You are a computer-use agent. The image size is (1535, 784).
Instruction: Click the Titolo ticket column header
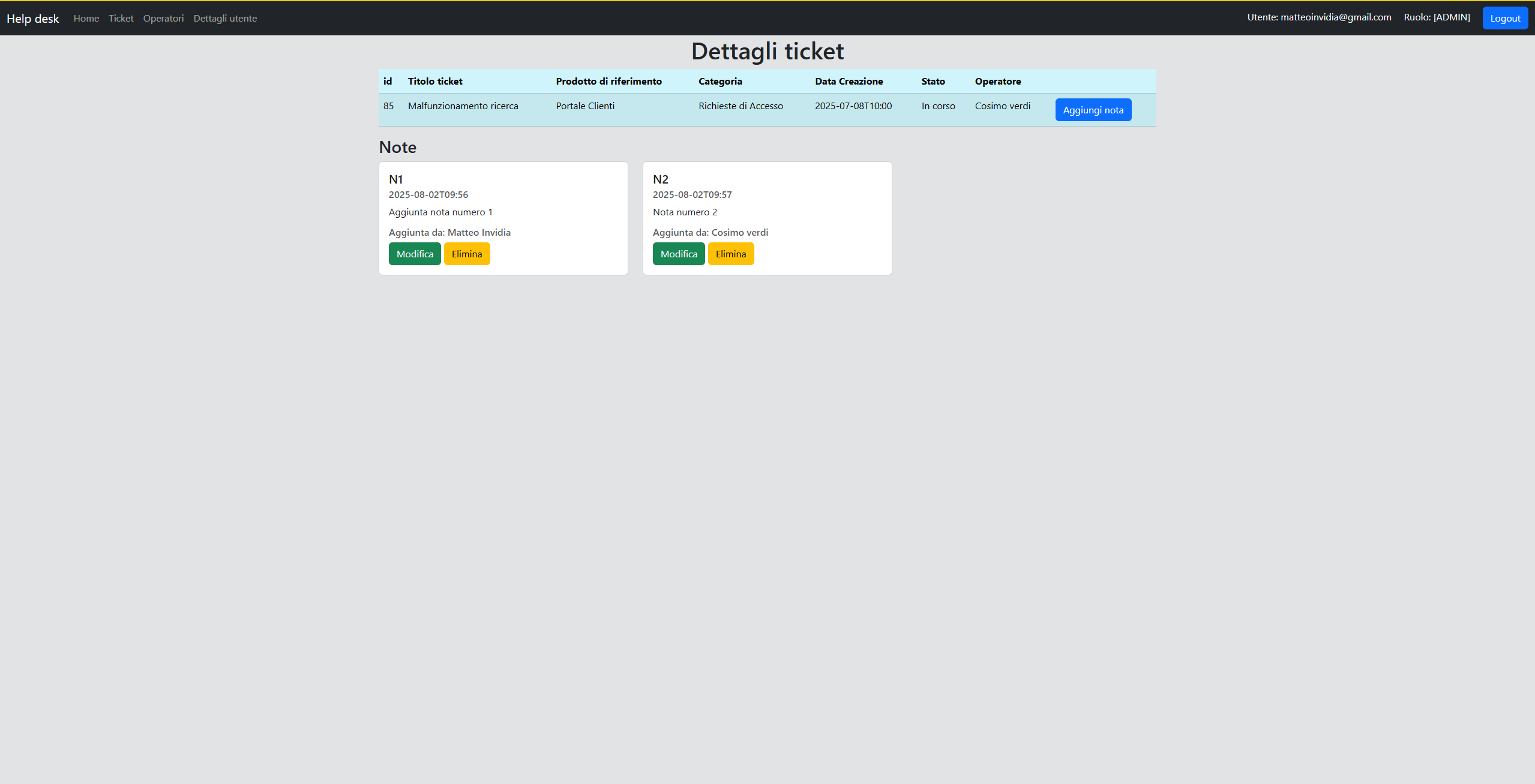(435, 82)
